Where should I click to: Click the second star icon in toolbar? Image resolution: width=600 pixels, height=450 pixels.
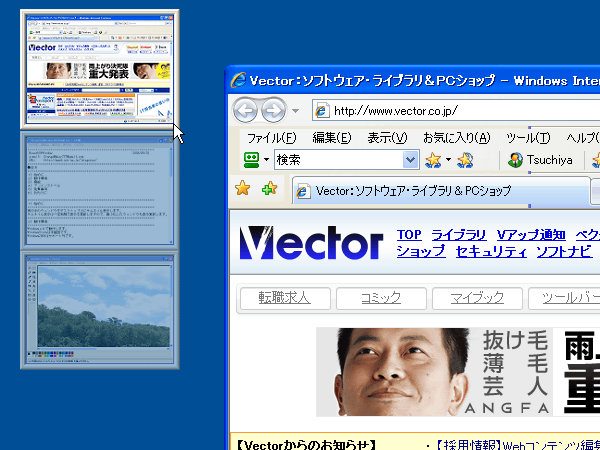pos(465,160)
